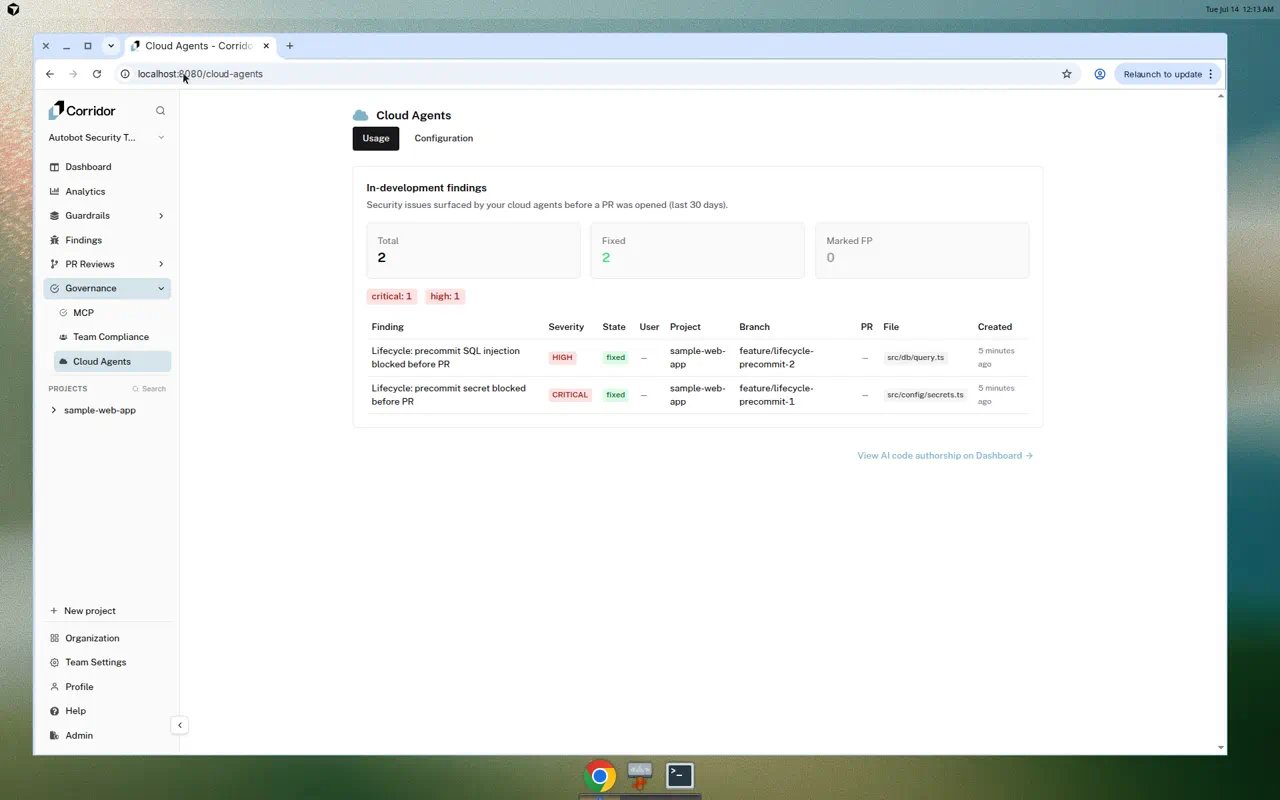Click the Team Settings gear icon
The width and height of the screenshot is (1280, 800).
click(54, 662)
